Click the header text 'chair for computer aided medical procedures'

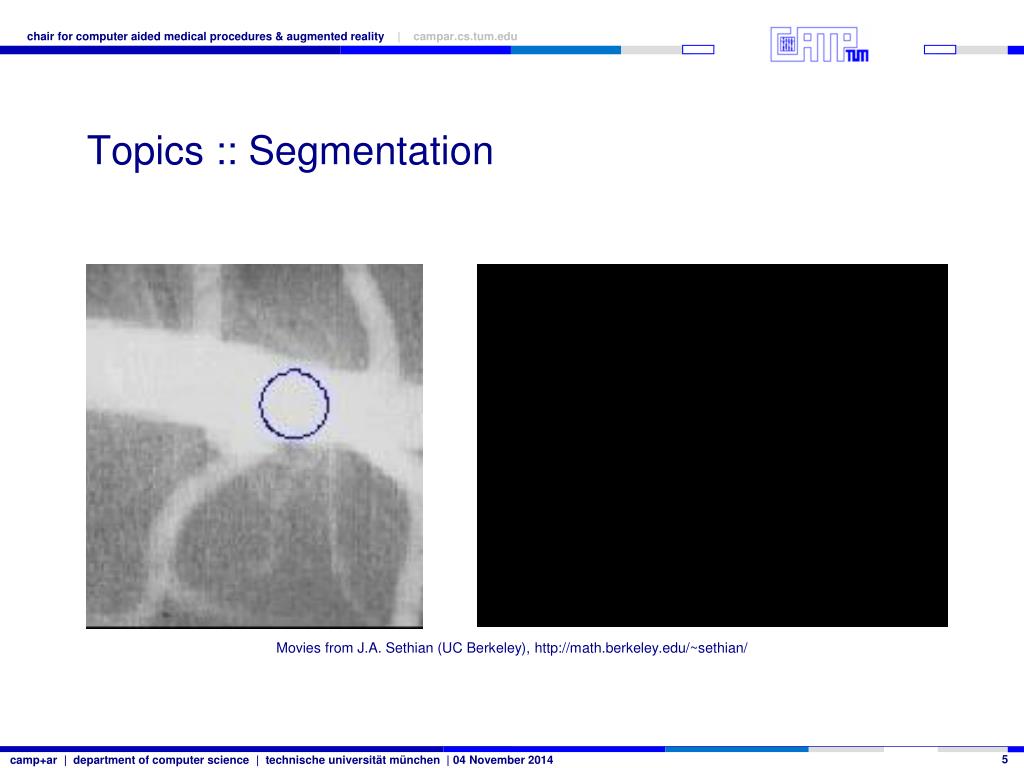tap(150, 37)
